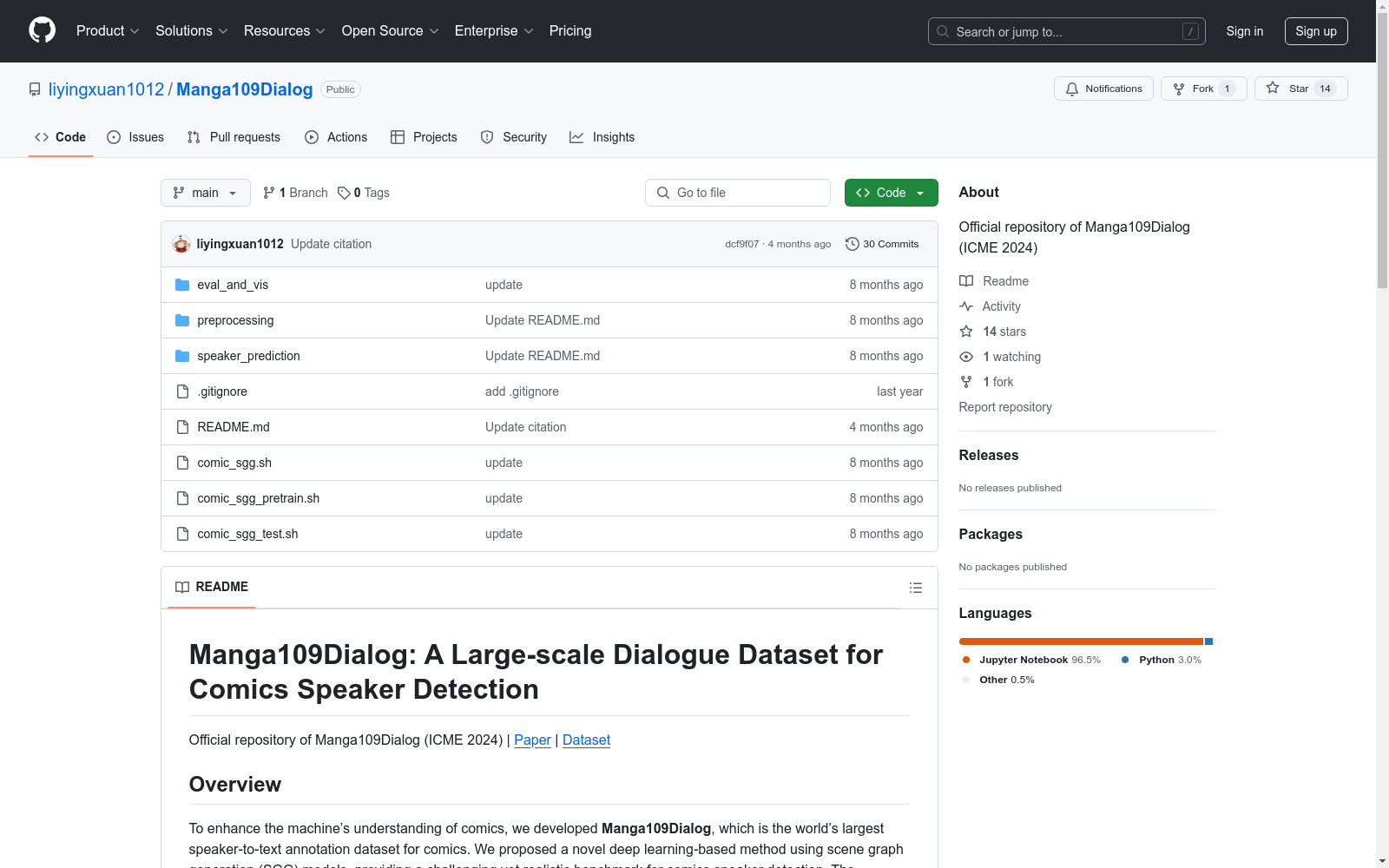Open the Actions tab
The width and height of the screenshot is (1389, 868).
(336, 137)
